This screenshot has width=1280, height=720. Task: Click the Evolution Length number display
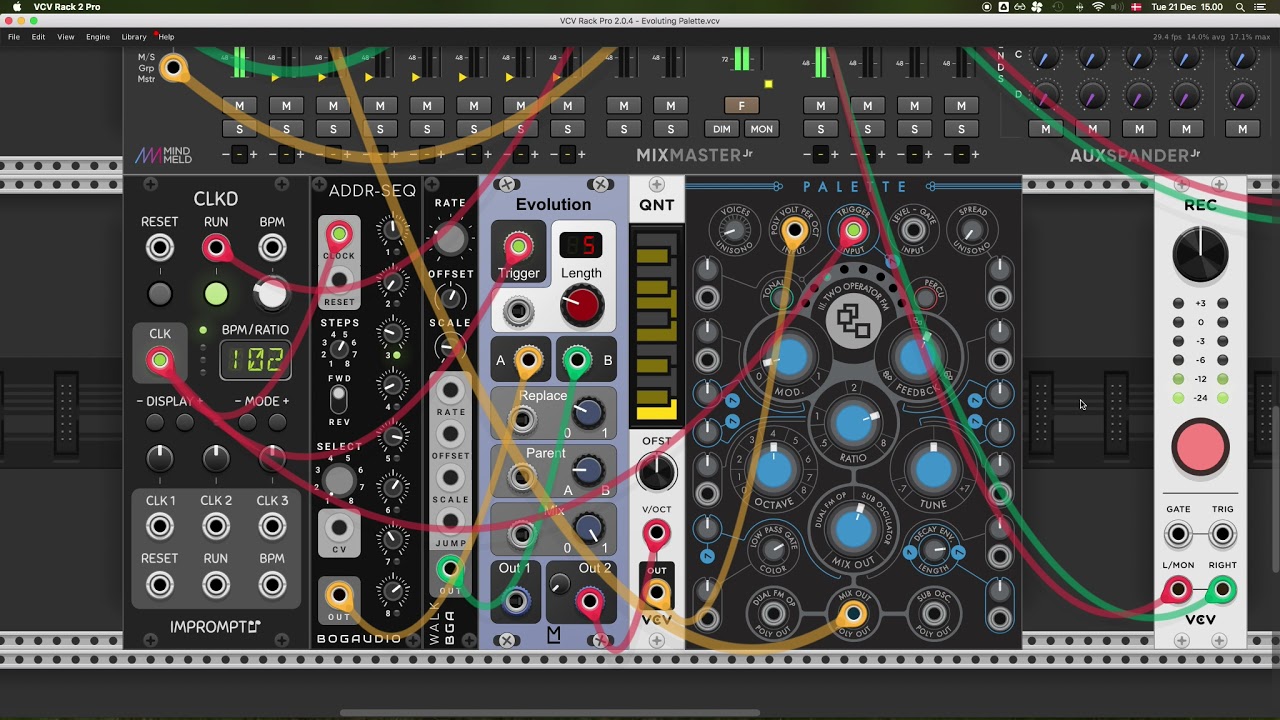click(x=581, y=244)
